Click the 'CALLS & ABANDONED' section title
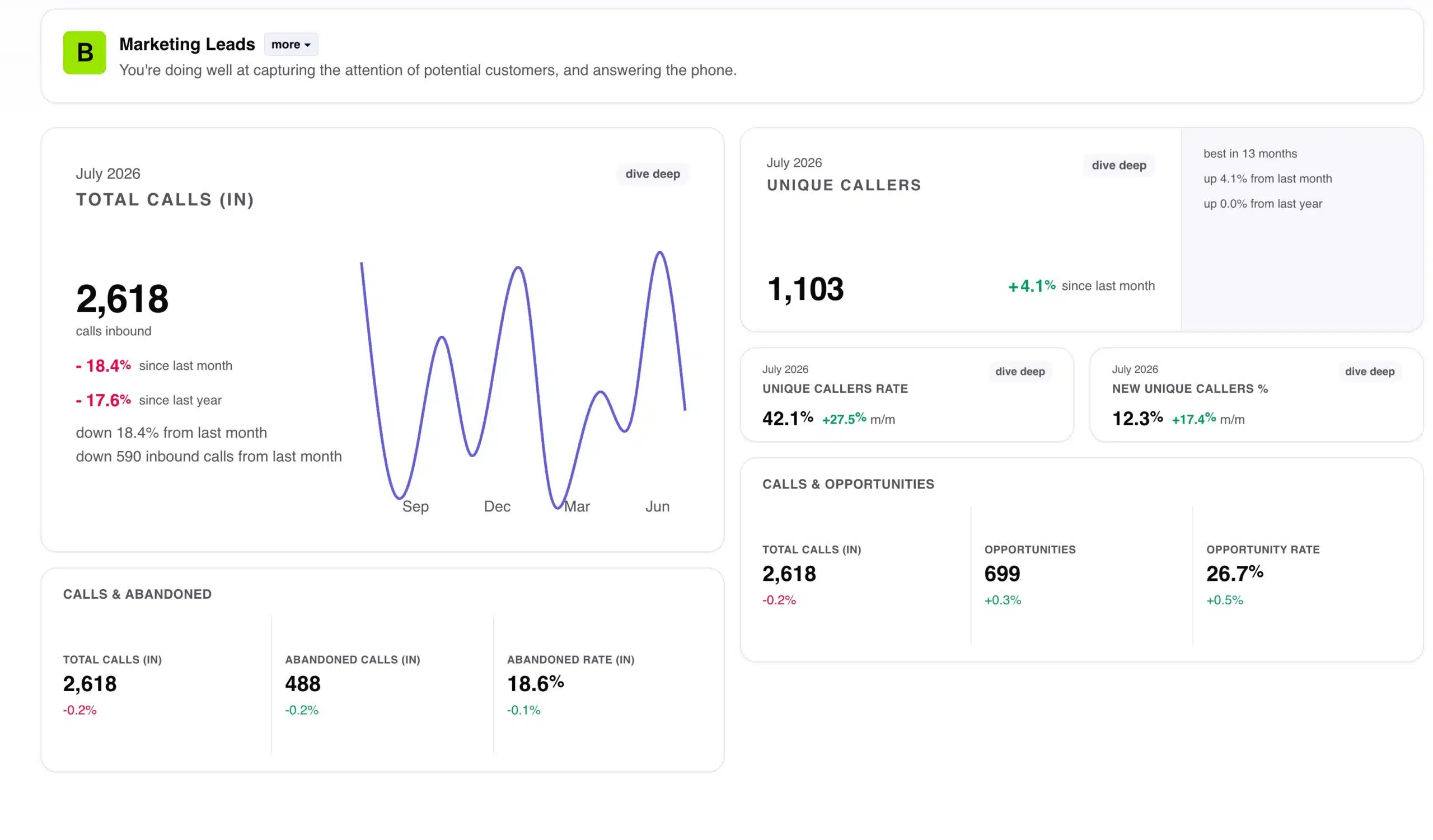Screen dimensions: 1433x840 click(137, 594)
